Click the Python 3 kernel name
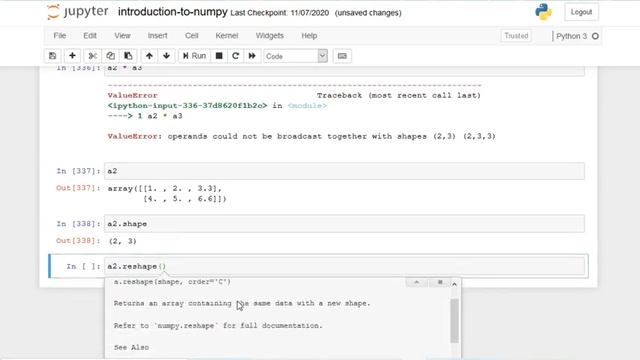The width and height of the screenshot is (640, 360). (x=571, y=36)
